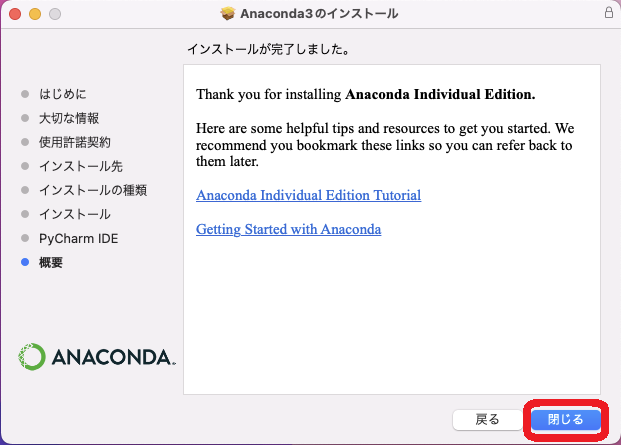Open Getting Started with Anaconda link
This screenshot has height=445, width=621.
288,229
